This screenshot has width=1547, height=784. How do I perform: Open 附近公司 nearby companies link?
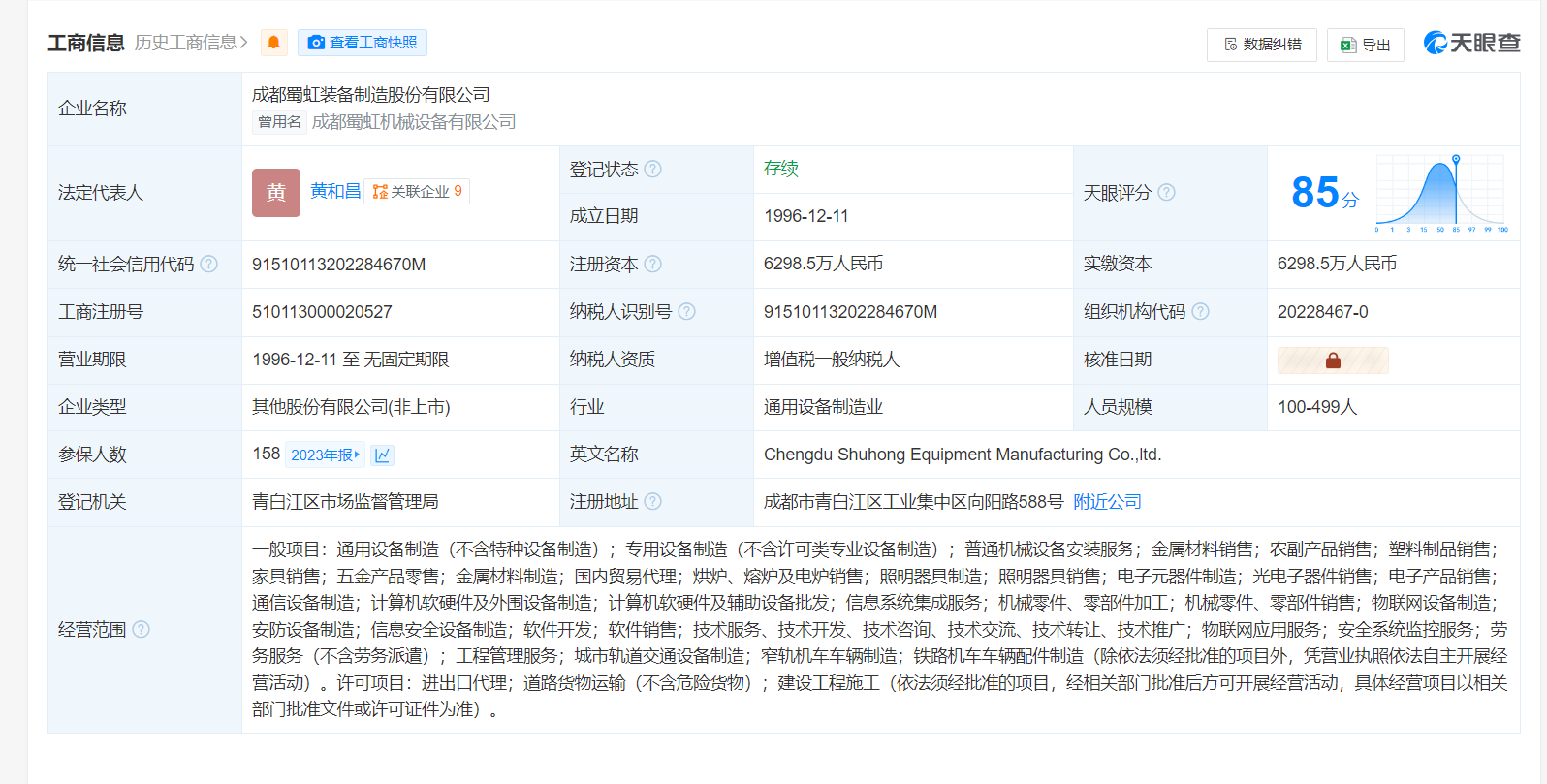pos(1107,502)
